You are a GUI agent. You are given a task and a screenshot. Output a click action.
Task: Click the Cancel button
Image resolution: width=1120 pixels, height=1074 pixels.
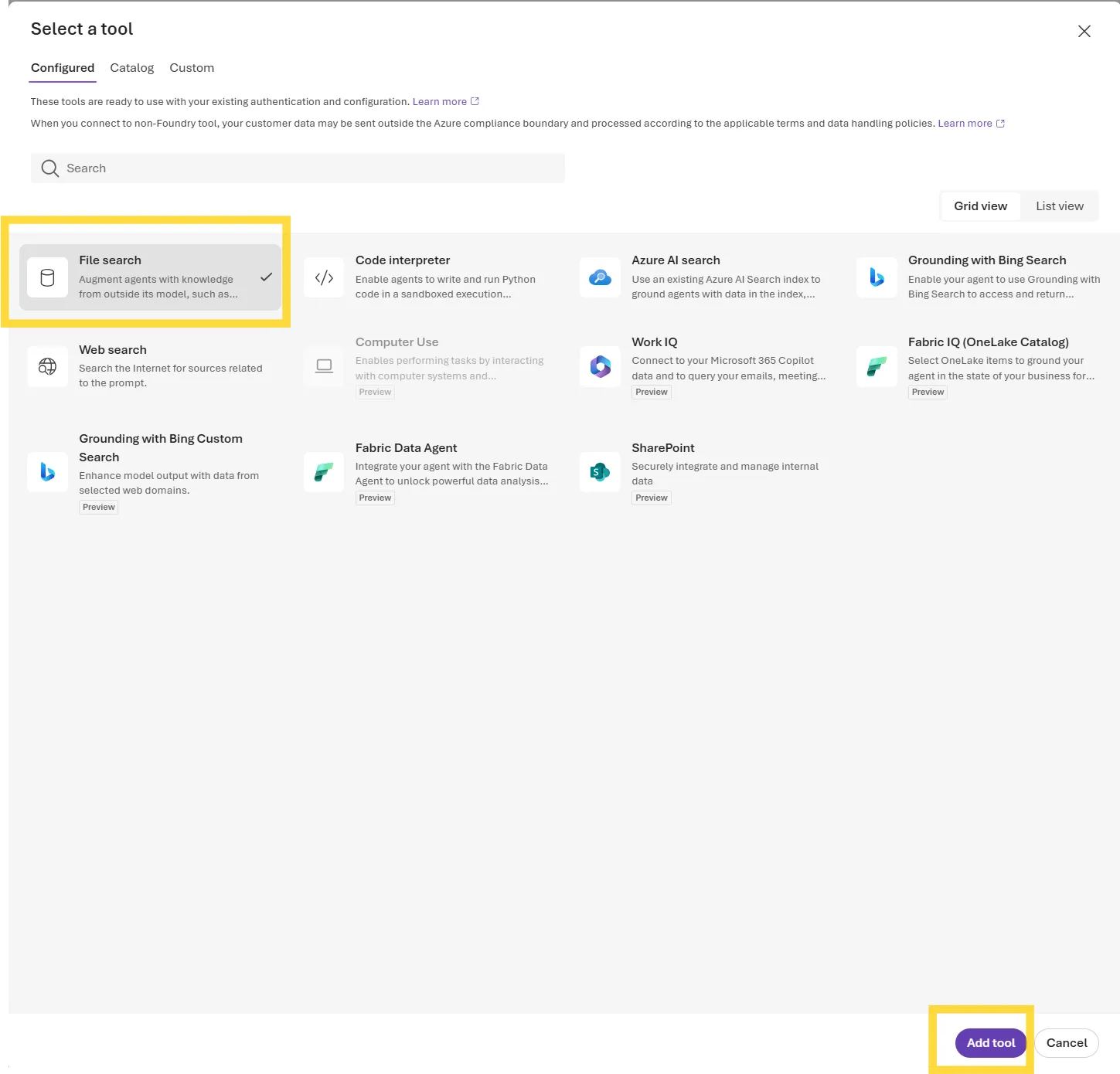click(x=1067, y=1043)
